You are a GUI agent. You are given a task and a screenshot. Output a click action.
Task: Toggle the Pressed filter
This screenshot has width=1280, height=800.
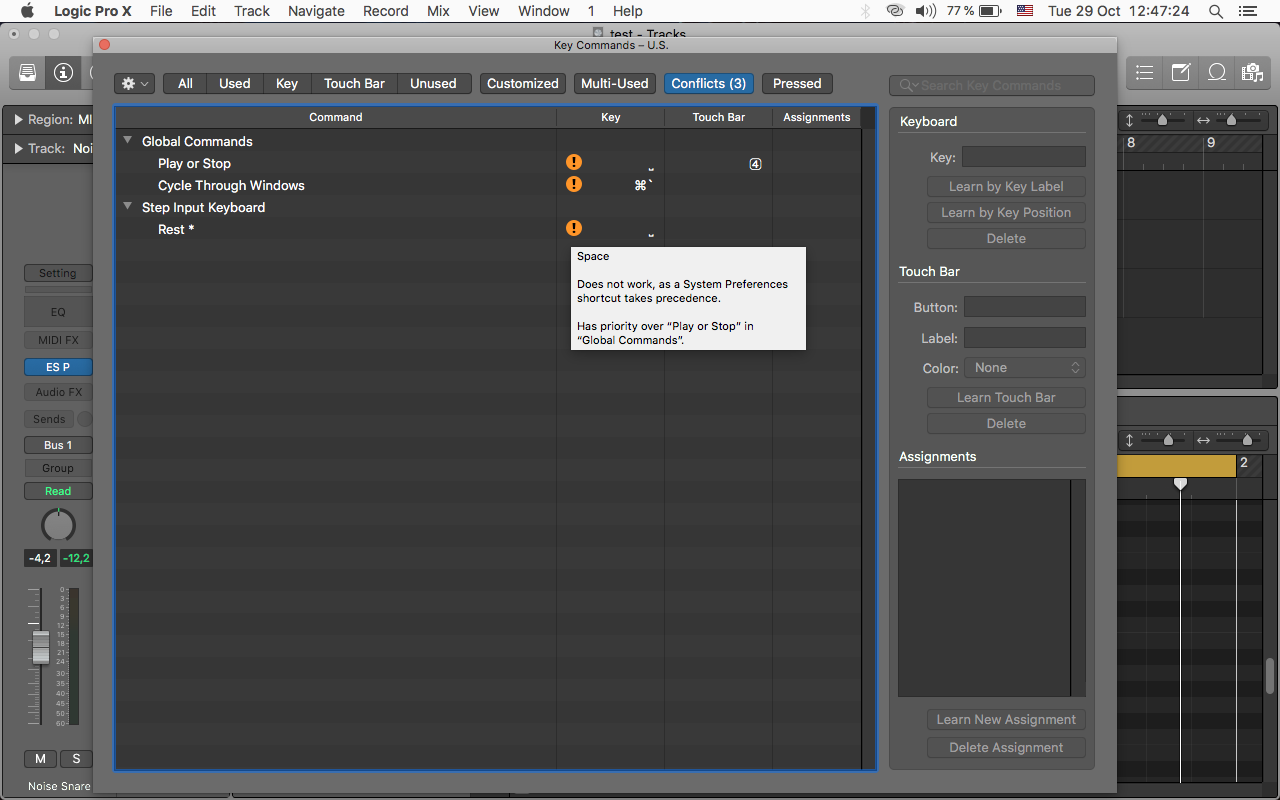coord(797,84)
